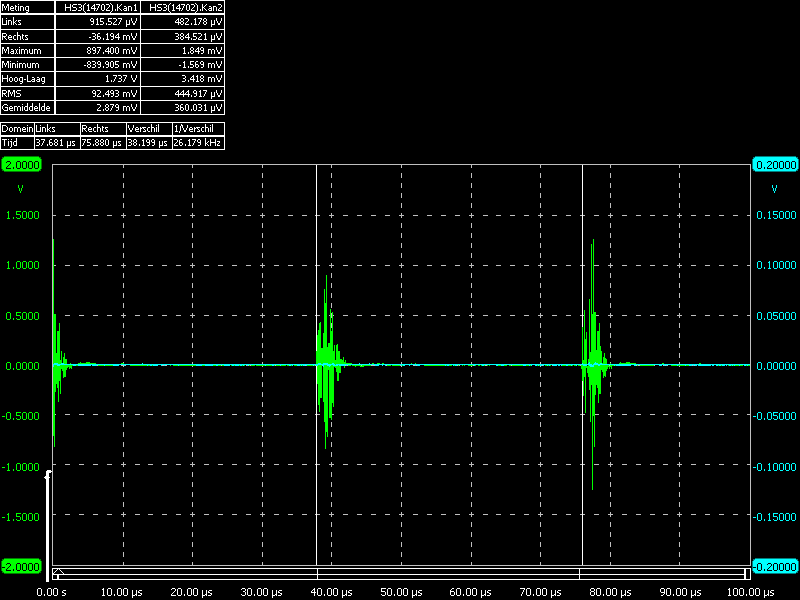Click the cyan -0.20000 lower range label
The height and width of the screenshot is (600, 800).
coord(774,566)
